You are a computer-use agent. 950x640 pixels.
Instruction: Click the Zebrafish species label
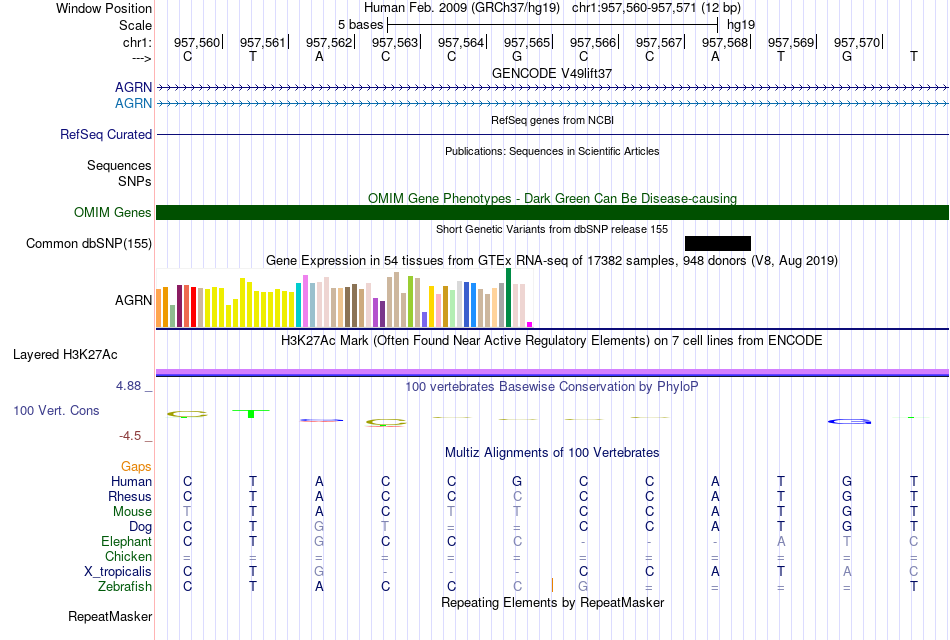125,586
